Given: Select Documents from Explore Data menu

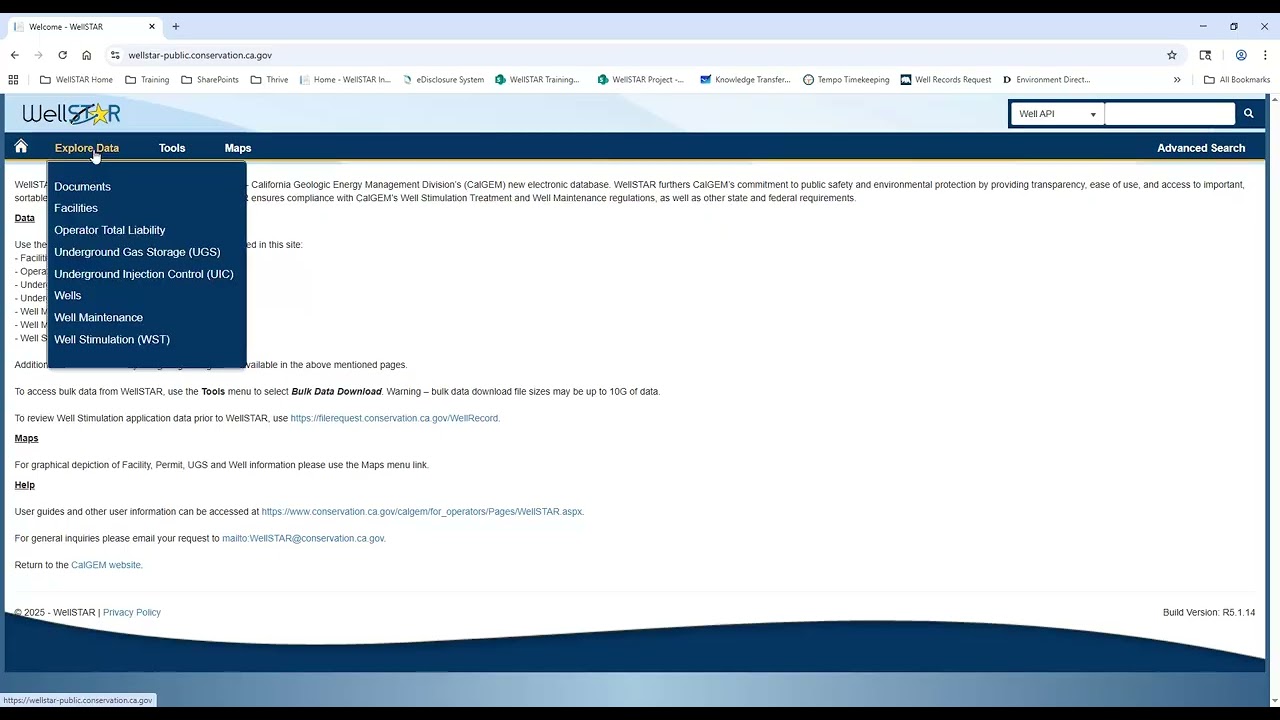Looking at the screenshot, I should (82, 186).
